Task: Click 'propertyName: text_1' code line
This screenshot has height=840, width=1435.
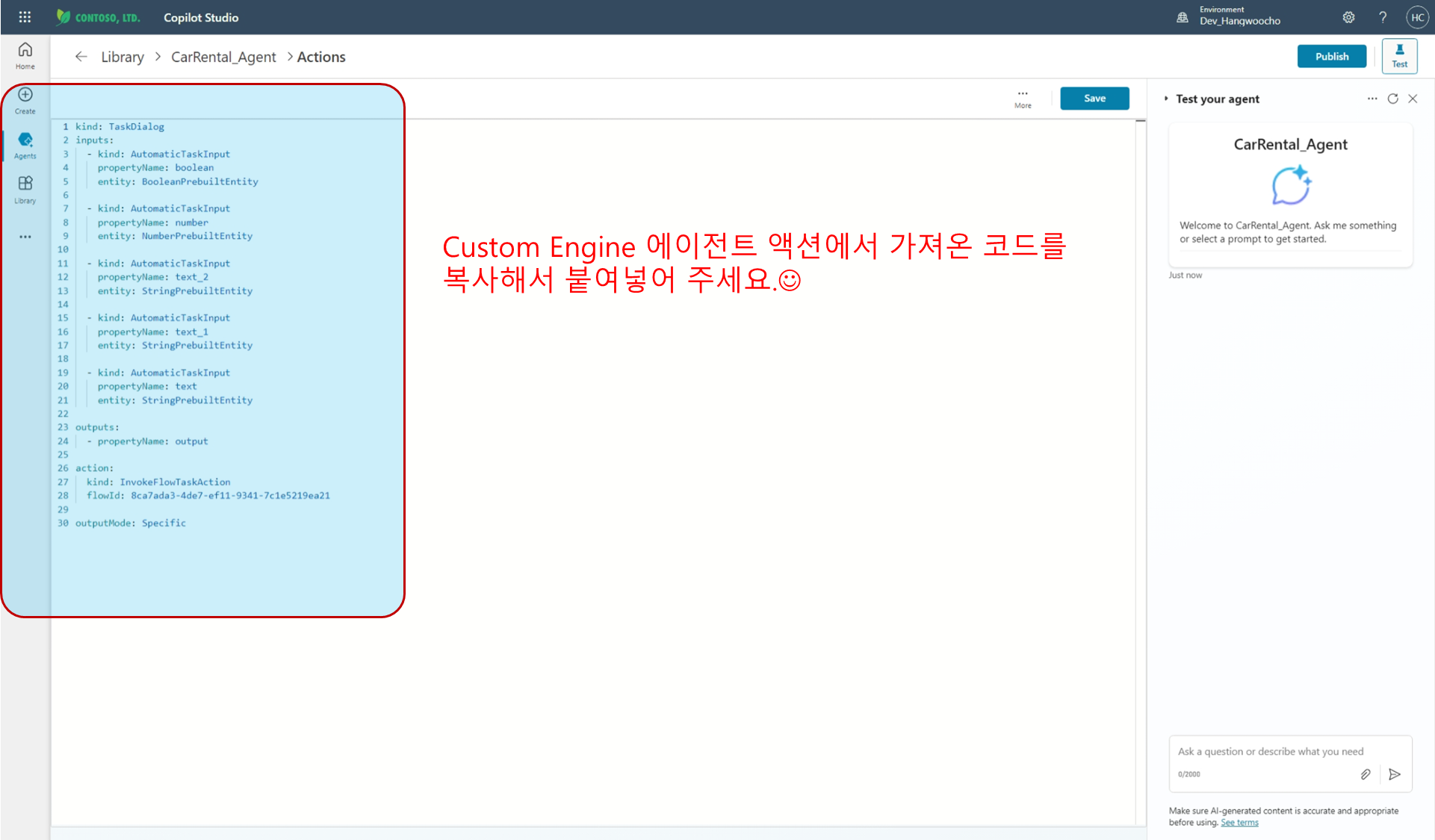Action: coord(152,332)
